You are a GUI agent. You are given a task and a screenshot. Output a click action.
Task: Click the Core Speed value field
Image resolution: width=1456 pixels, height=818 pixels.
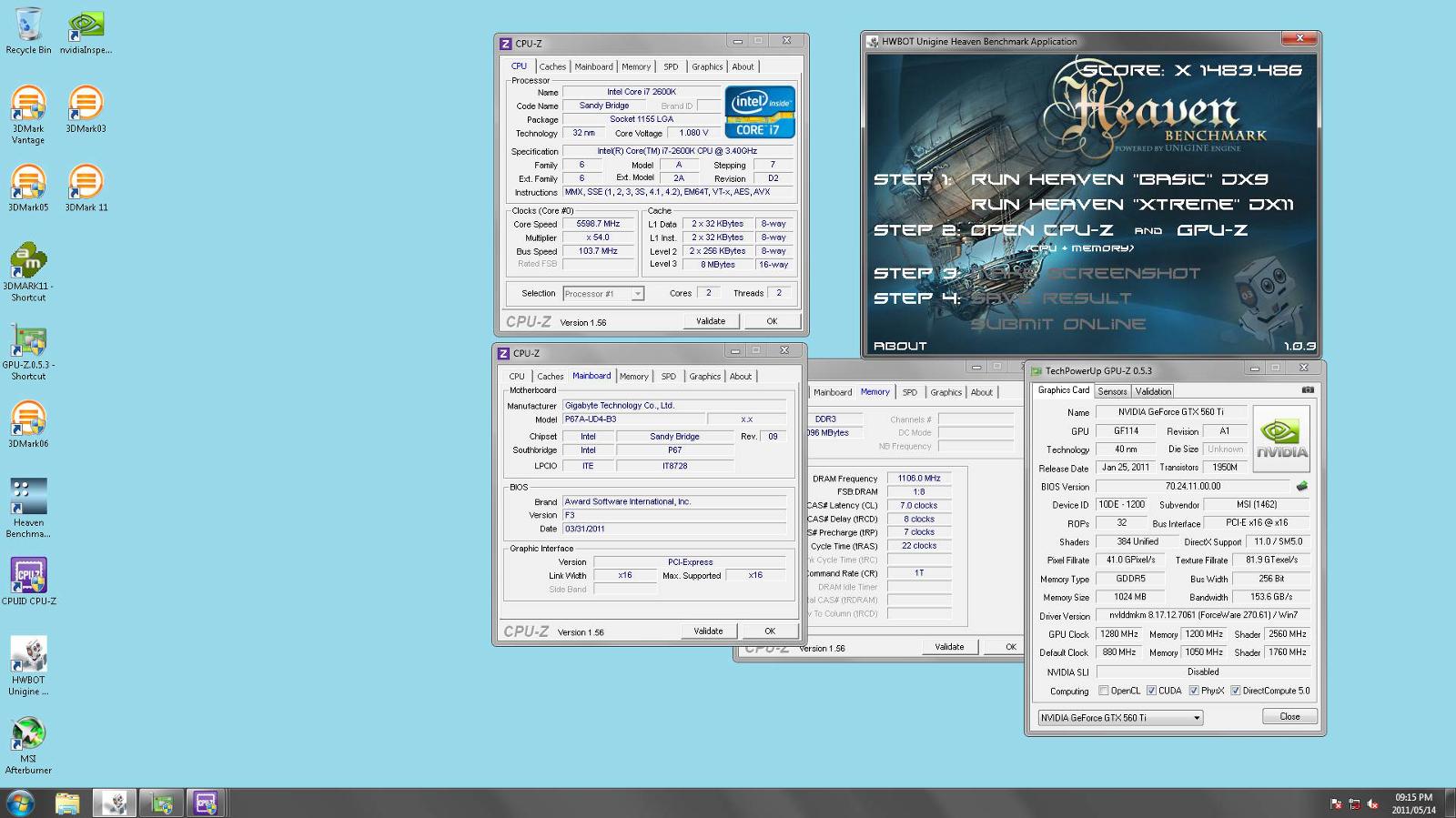point(598,224)
